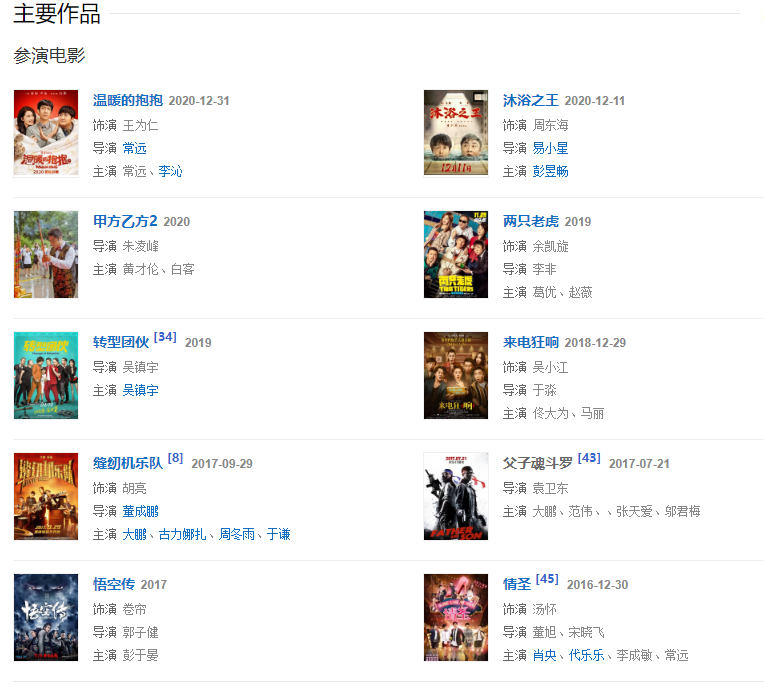
Task: Click the 甲方乙方2 poster image
Action: 46,254
